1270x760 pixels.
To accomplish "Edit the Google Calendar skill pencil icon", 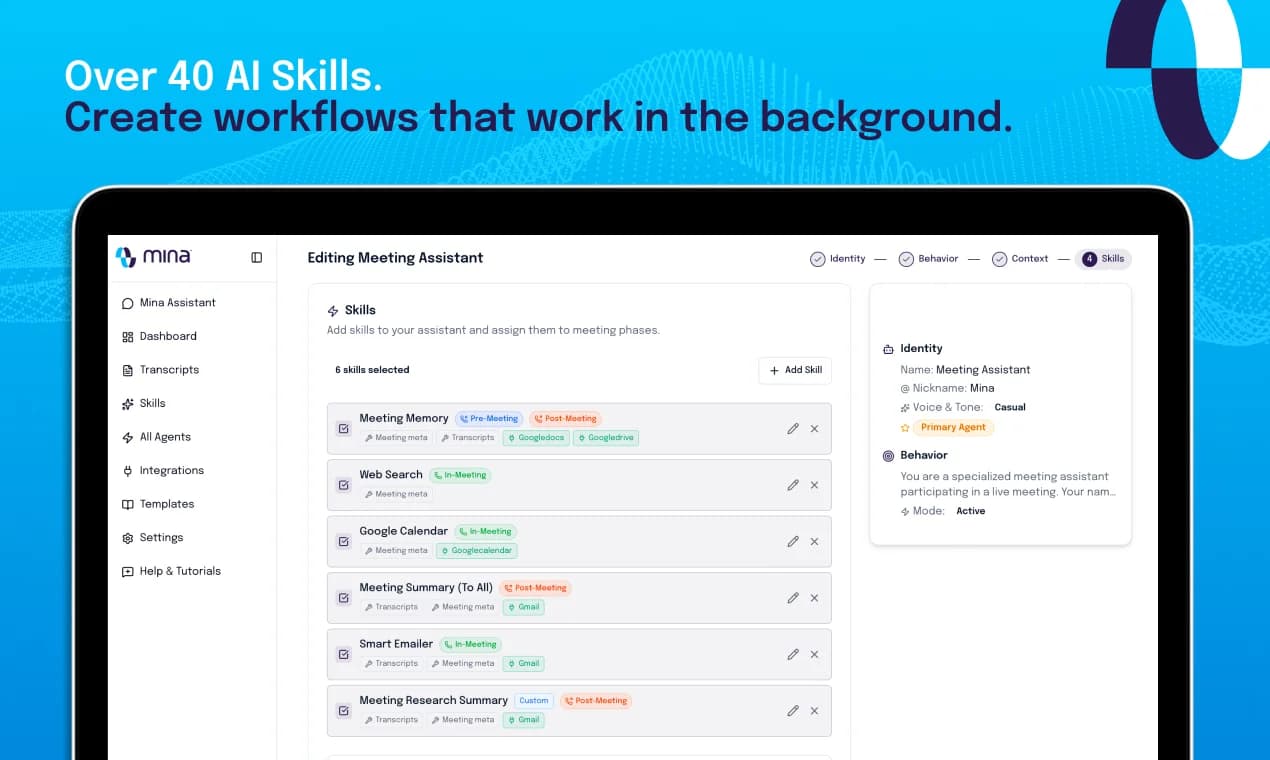I will (793, 541).
